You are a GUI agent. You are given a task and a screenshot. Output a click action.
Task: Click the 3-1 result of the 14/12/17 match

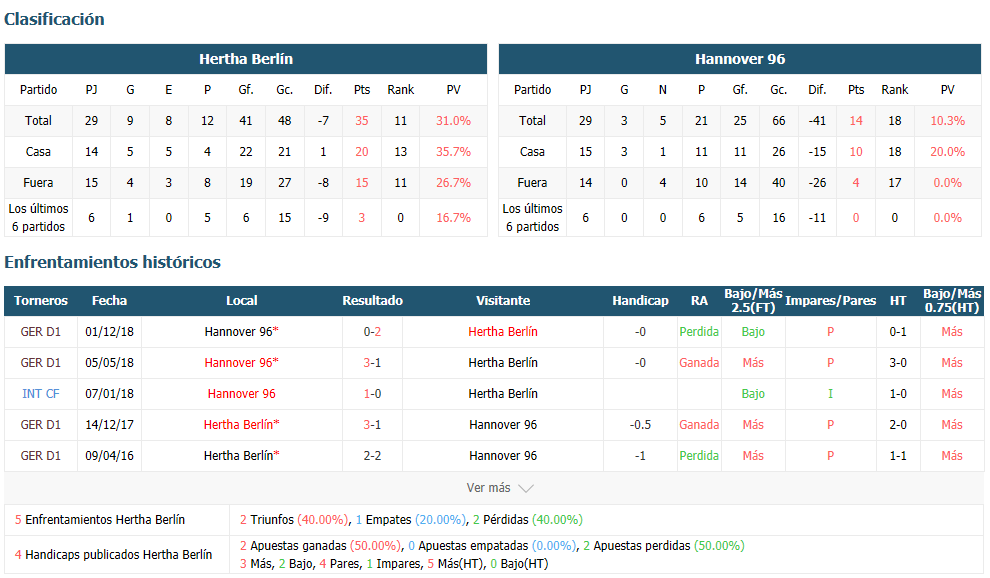tap(373, 424)
